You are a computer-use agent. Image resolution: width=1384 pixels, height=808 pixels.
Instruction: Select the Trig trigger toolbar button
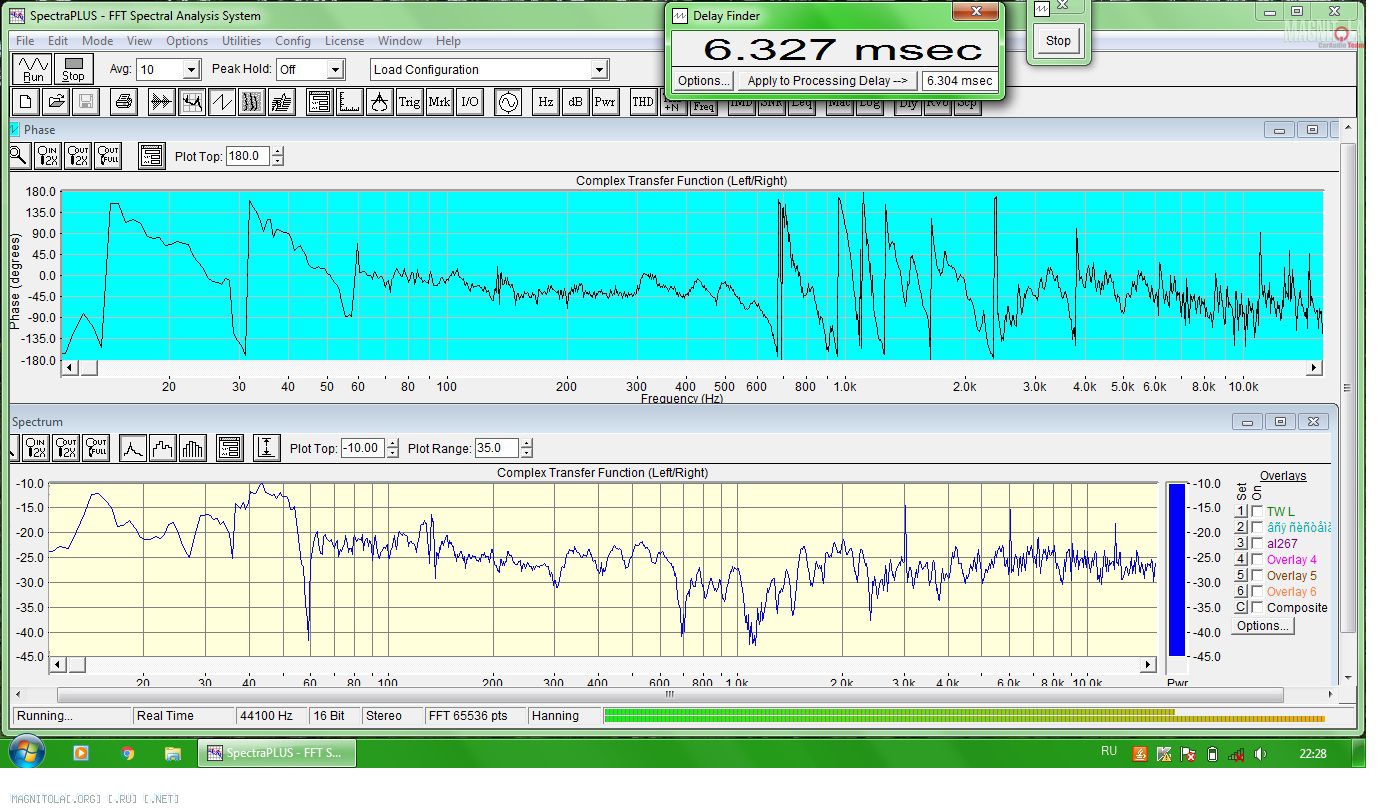[410, 101]
